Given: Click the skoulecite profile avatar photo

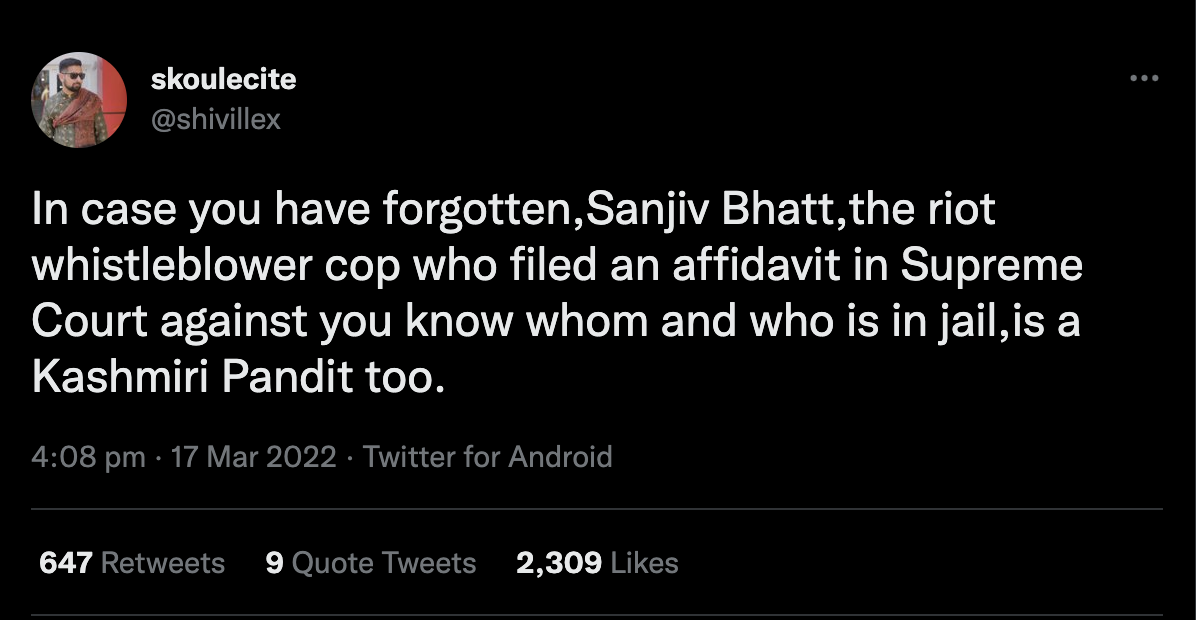Looking at the screenshot, I should pyautogui.click(x=79, y=99).
